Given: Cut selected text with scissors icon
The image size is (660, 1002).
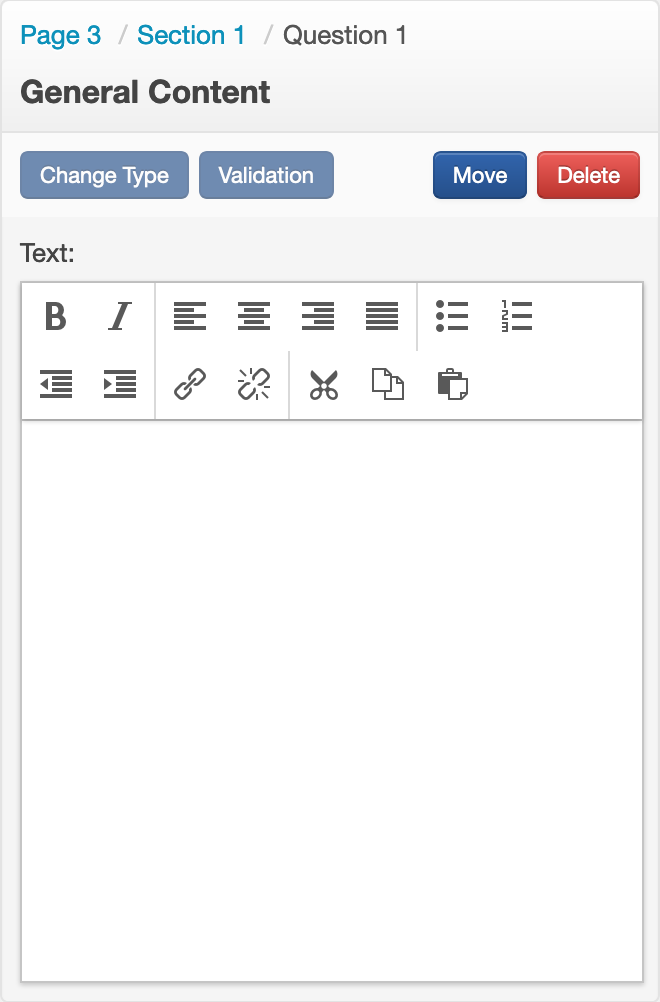Looking at the screenshot, I should [324, 384].
